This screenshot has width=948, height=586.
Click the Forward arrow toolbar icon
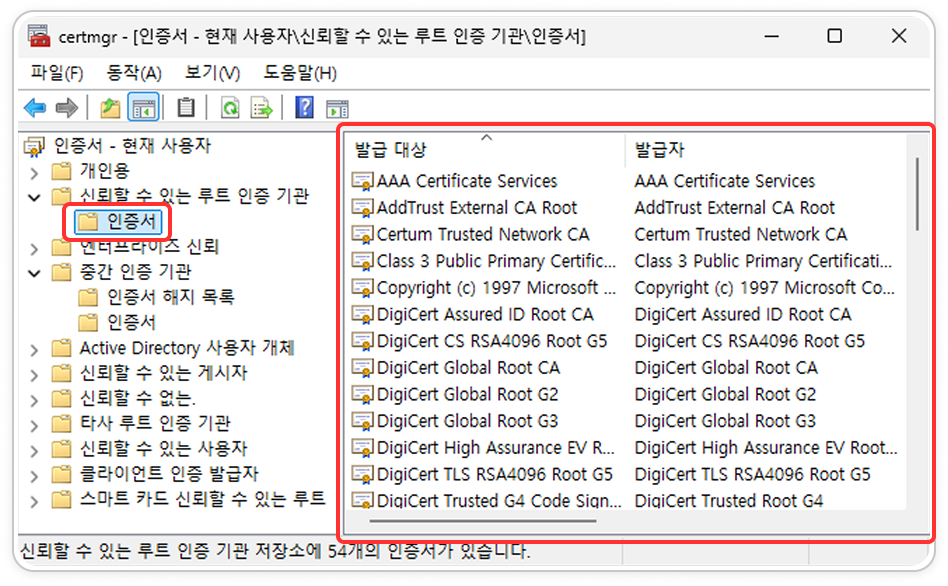pos(67,108)
